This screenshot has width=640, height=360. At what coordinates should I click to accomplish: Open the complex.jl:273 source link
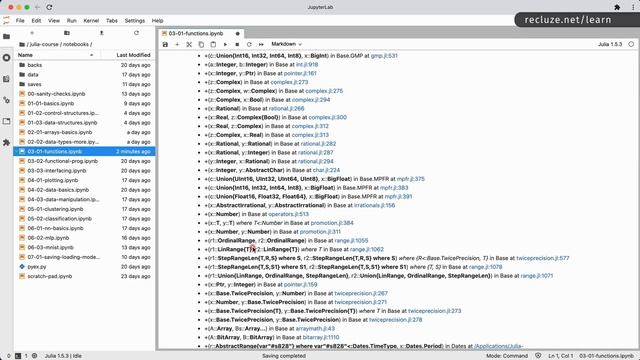(x=289, y=82)
